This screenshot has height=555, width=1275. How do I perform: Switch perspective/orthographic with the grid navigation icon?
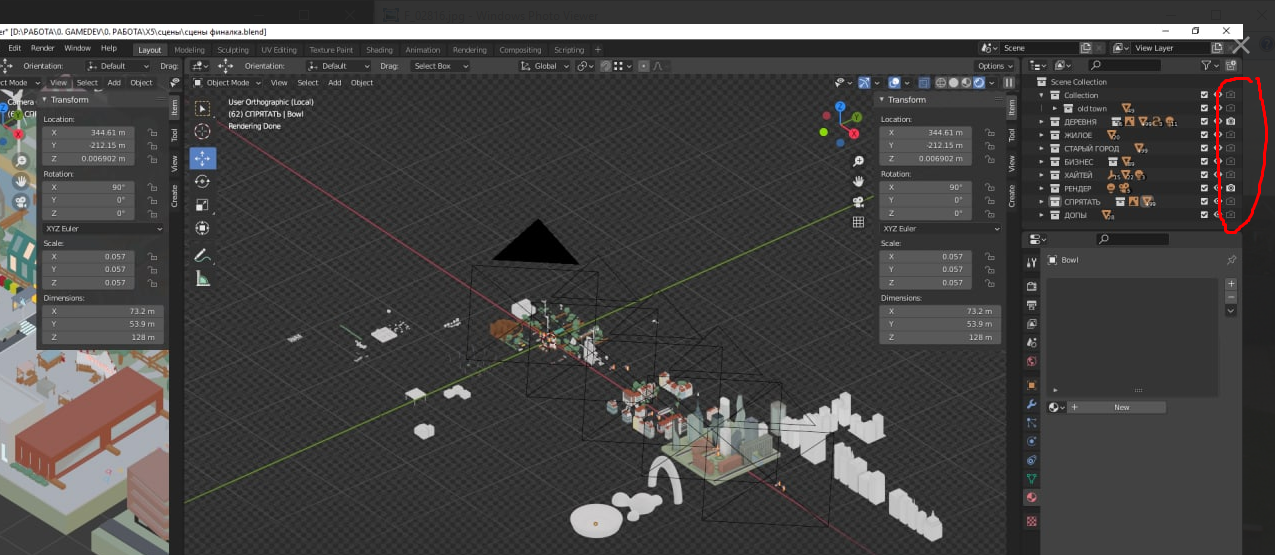(x=858, y=222)
